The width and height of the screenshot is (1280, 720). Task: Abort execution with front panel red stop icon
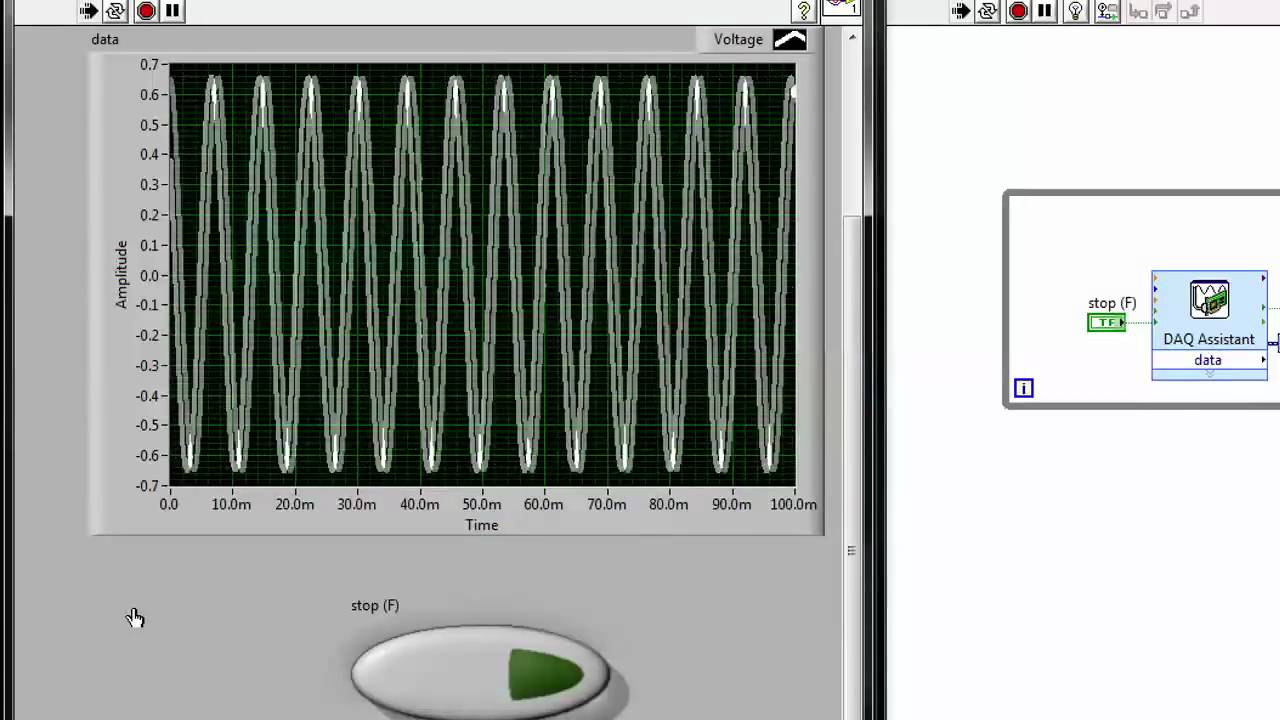146,11
